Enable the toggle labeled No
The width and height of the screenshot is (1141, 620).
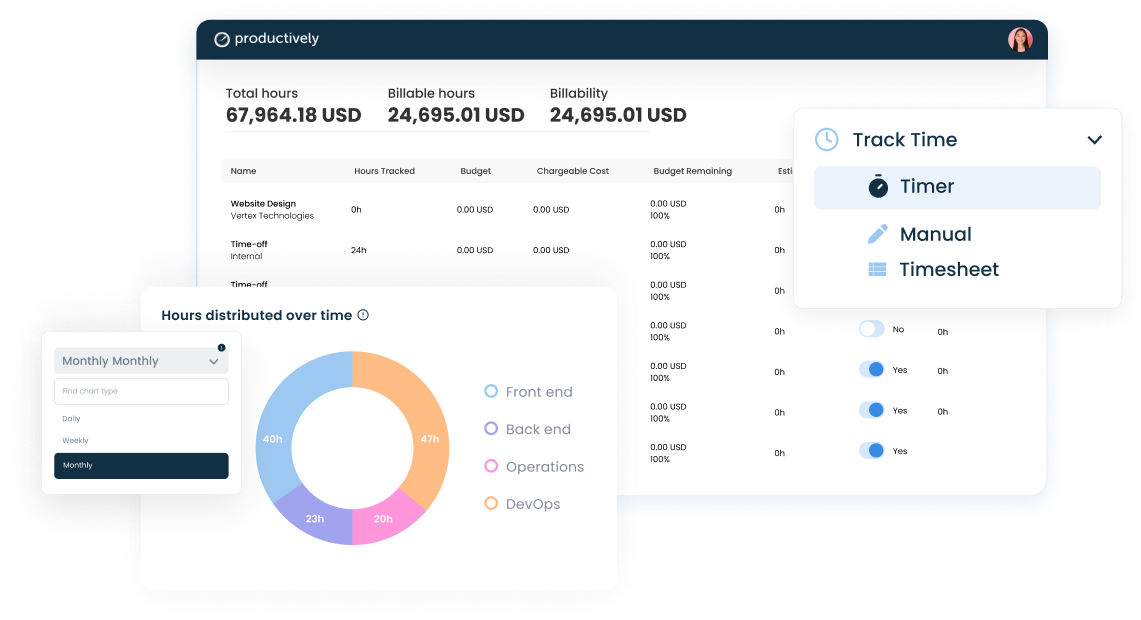[x=872, y=329]
